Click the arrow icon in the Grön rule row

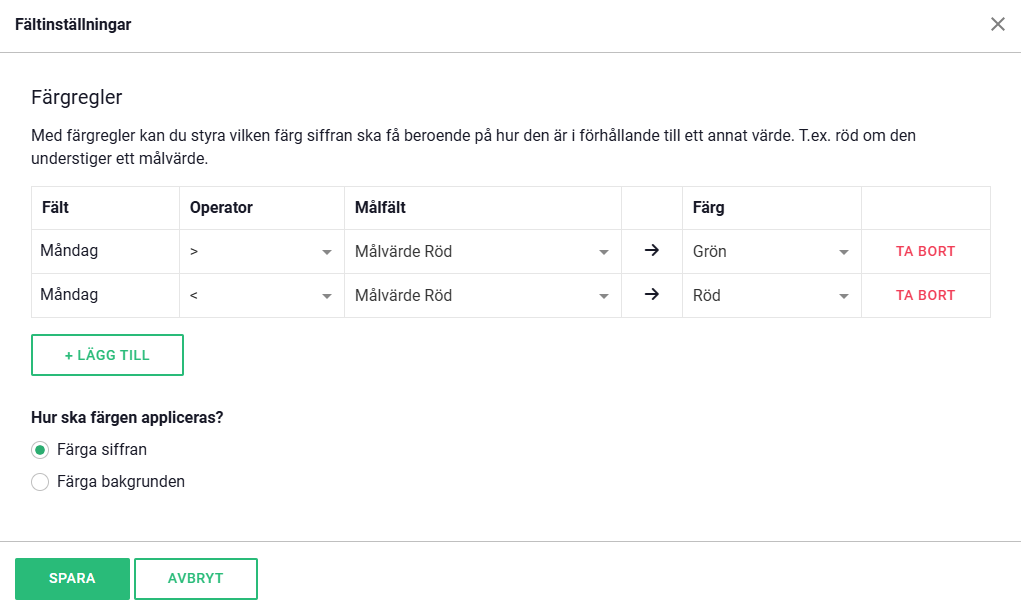652,251
